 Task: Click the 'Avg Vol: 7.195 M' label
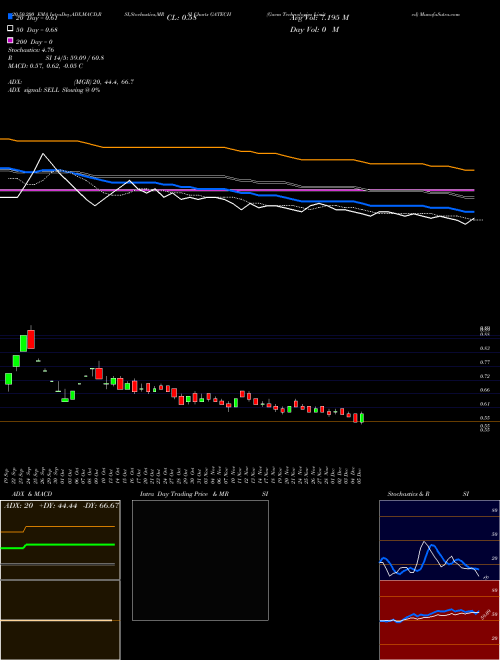coord(319,18)
